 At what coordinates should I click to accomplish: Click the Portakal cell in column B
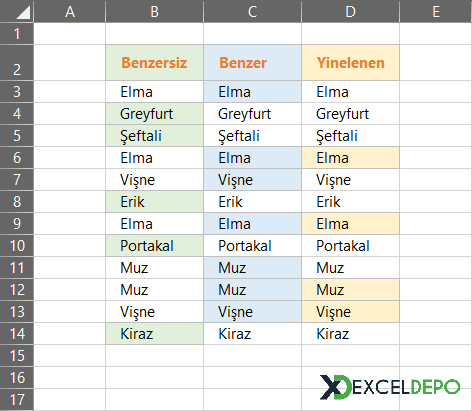click(x=154, y=246)
